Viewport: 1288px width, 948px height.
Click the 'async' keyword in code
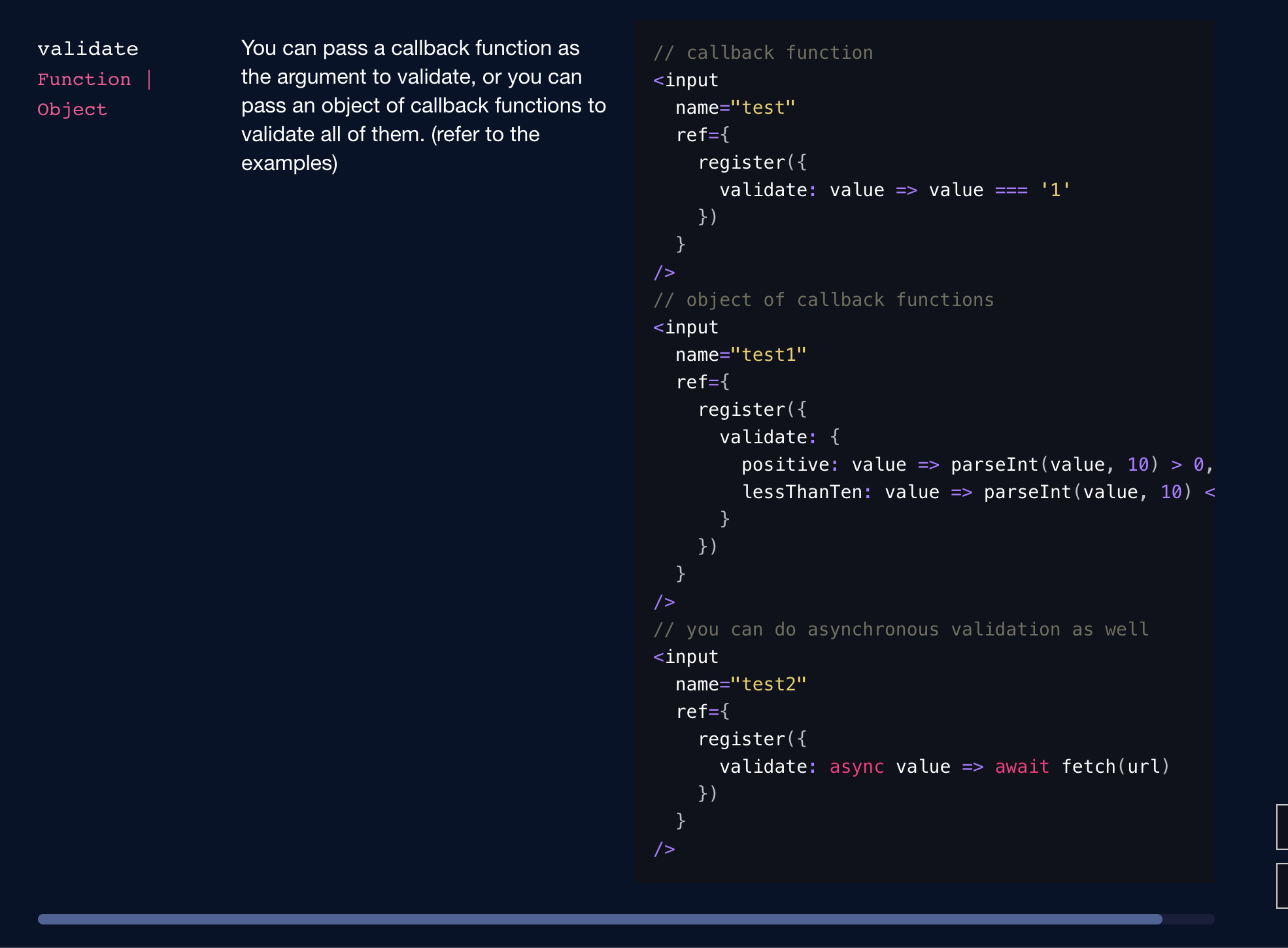pos(856,767)
